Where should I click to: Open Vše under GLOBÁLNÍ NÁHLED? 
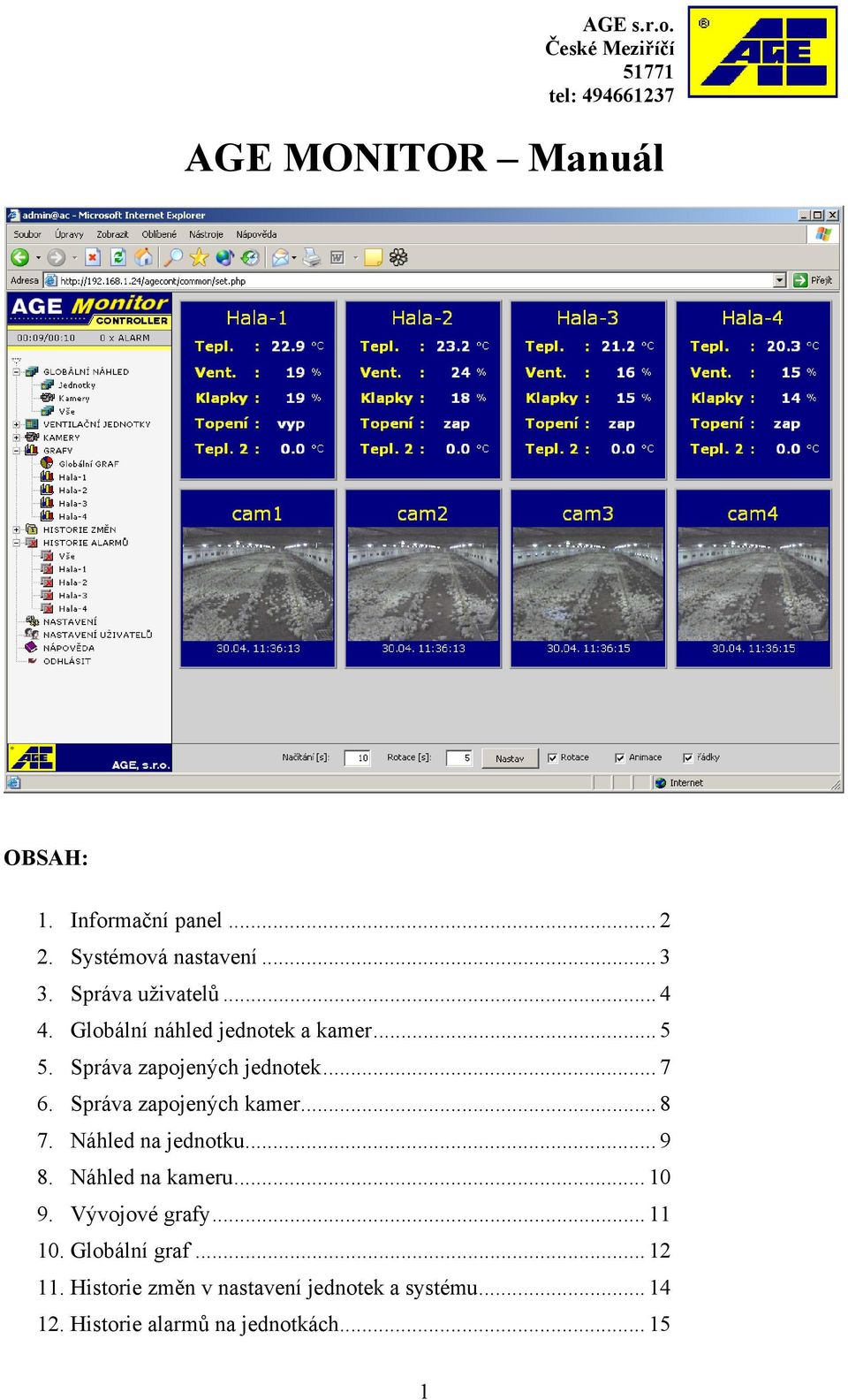pos(58,412)
